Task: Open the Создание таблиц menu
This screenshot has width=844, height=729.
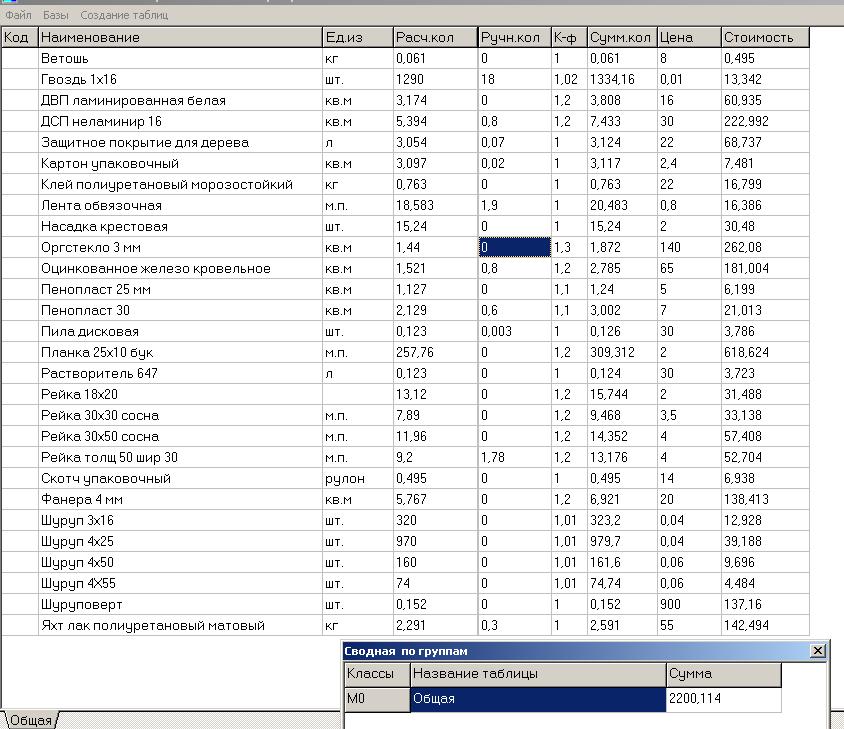Action: click(124, 15)
